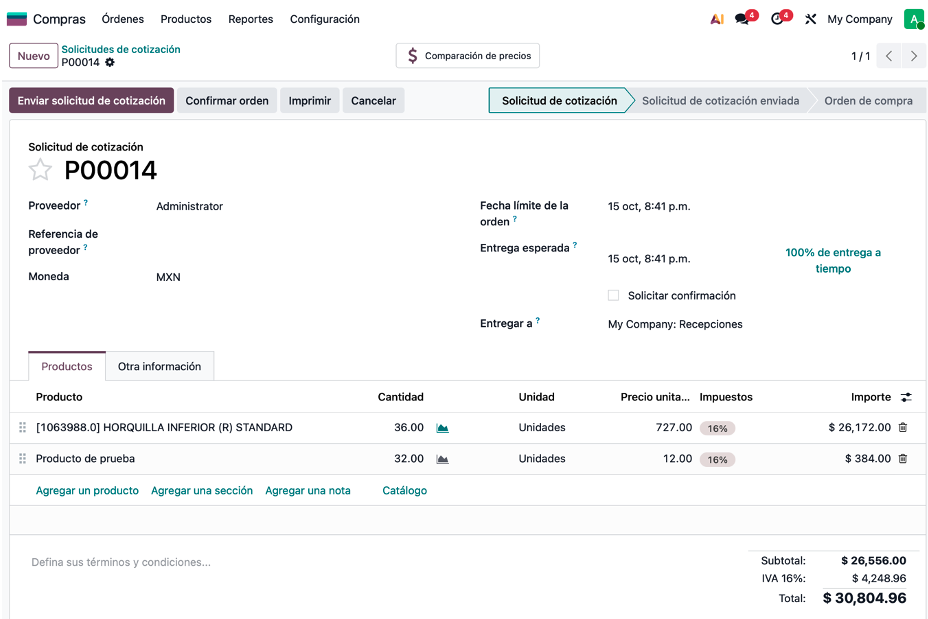
Task: Show forecast chart for Producto de prueba
Action: tap(442, 459)
